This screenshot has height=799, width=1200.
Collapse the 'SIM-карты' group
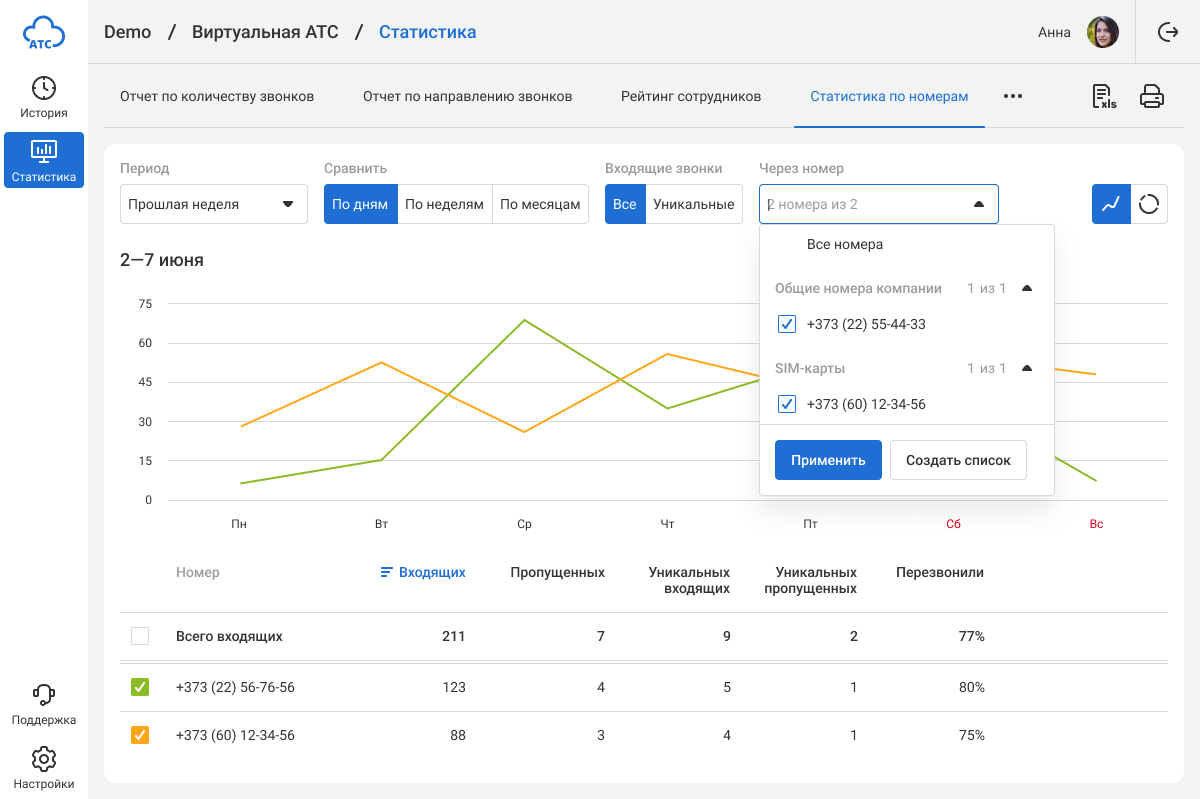[1026, 368]
